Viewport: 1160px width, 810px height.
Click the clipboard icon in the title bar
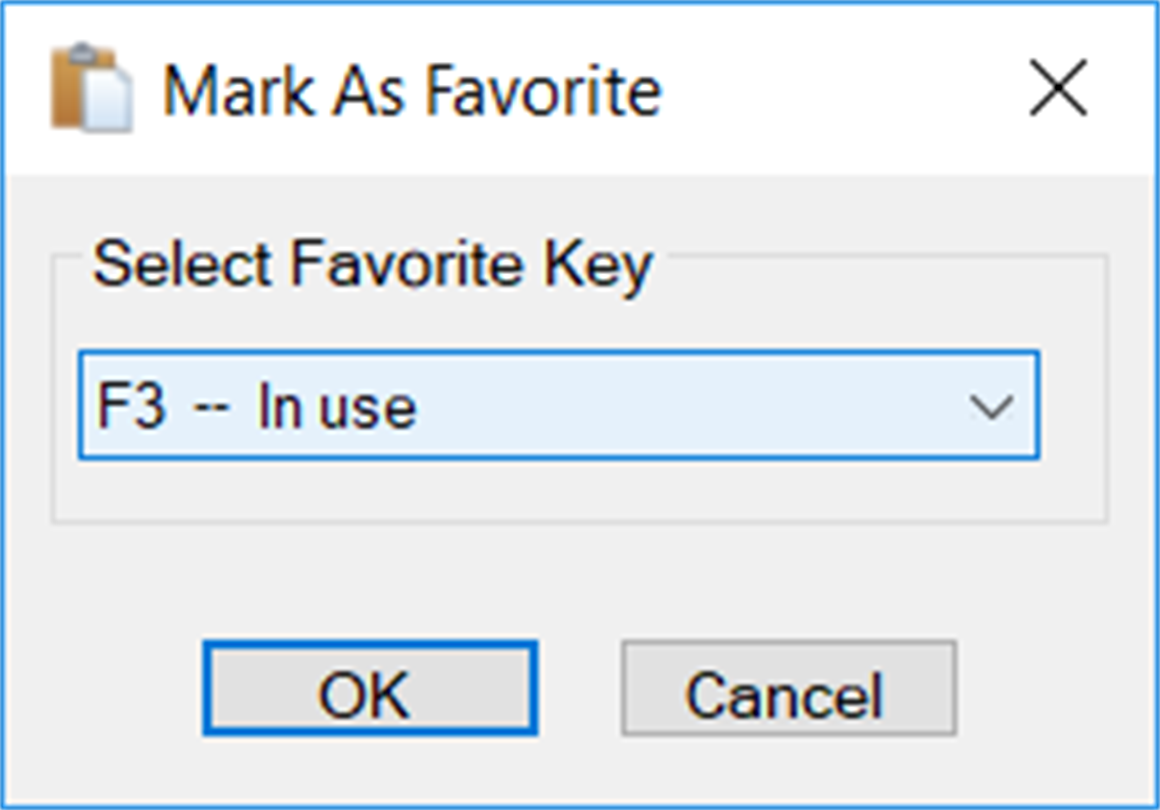tap(90, 89)
